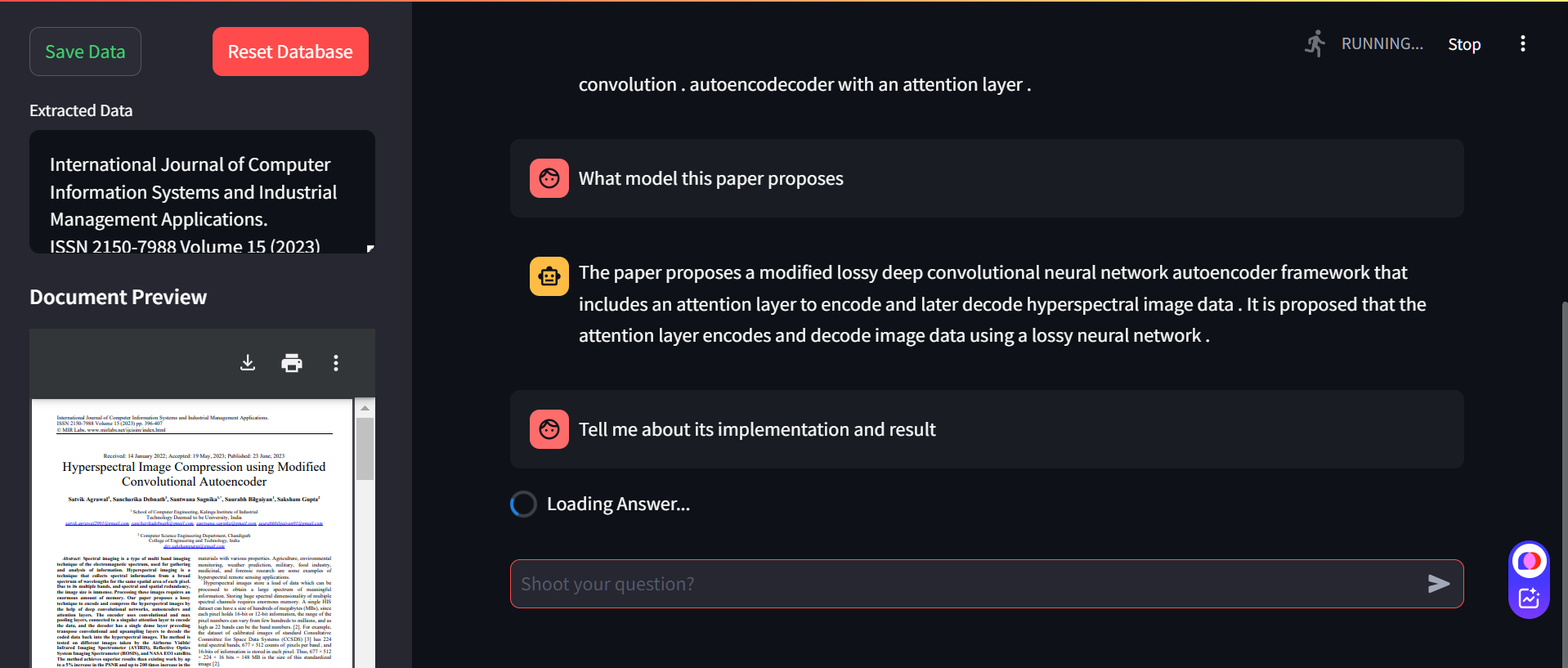Click the RUNNING... status label
Image resolution: width=1568 pixels, height=668 pixels.
[1383, 43]
